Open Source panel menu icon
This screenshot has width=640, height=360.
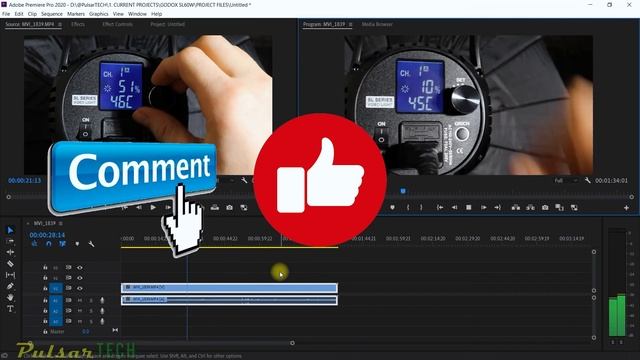tap(60, 25)
